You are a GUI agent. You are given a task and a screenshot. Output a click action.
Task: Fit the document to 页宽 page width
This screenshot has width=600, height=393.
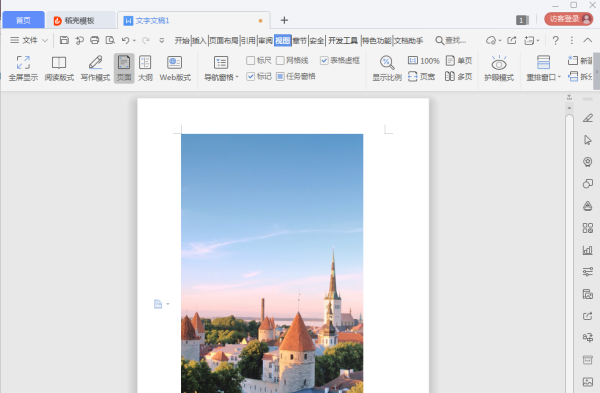point(421,77)
